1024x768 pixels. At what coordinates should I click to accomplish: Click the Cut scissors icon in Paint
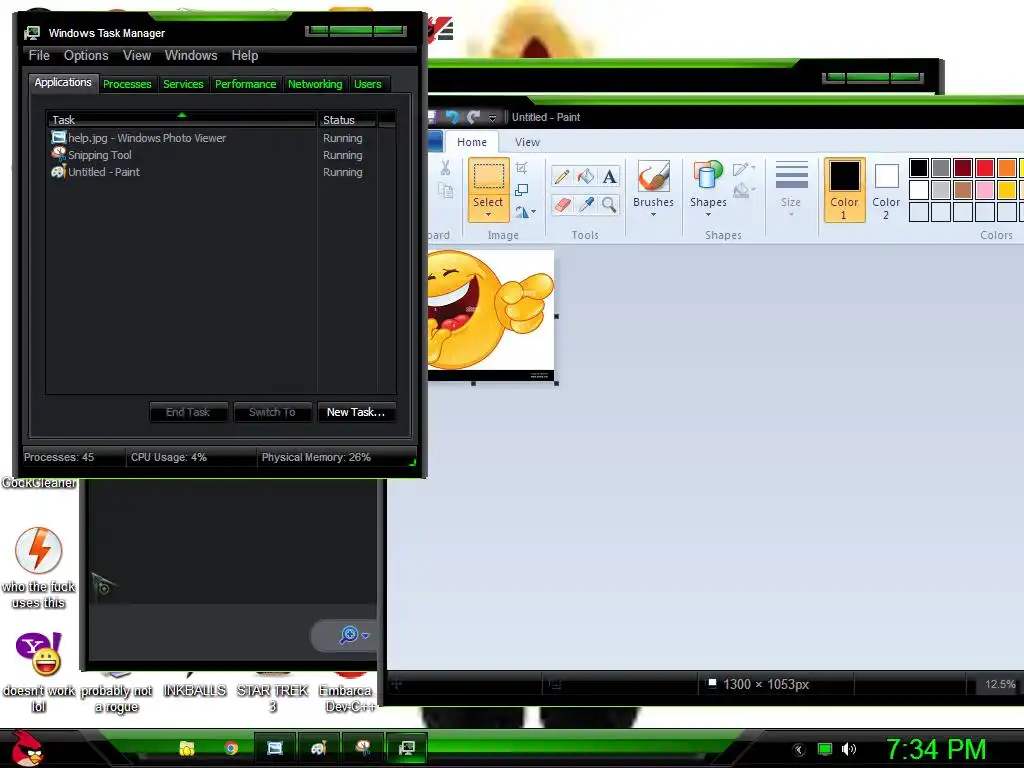coord(445,168)
